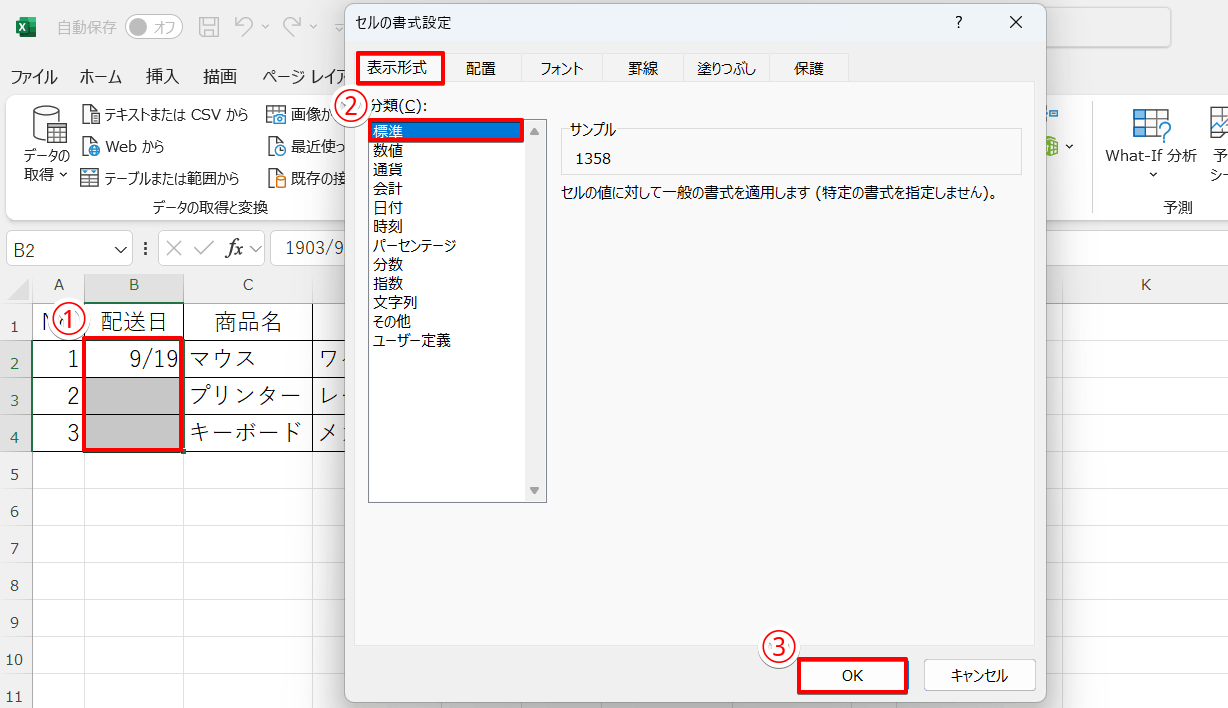Image resolution: width=1228 pixels, height=708 pixels.
Task: Switch to the フォント tab
Action: [561, 69]
